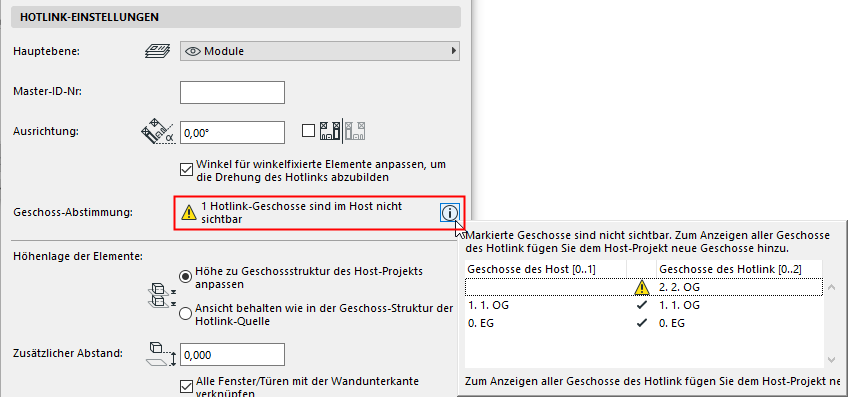Click the info icon for Geschoss-Abstimmung
The height and width of the screenshot is (397, 848).
[449, 213]
